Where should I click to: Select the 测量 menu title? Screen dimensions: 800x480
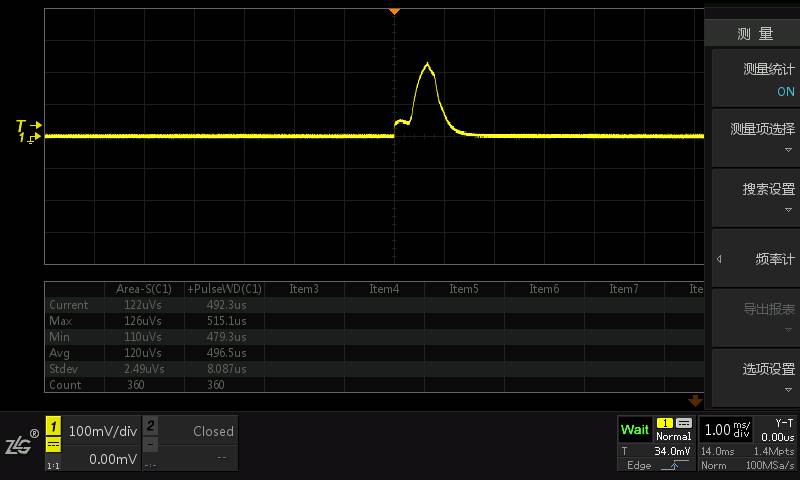(754, 34)
